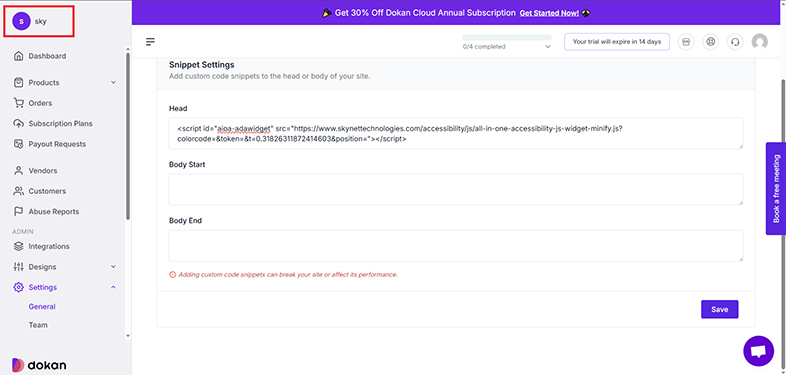Viewport: 786px width, 375px height.
Task: Expand the Products submenu chevron
Action: [x=113, y=82]
